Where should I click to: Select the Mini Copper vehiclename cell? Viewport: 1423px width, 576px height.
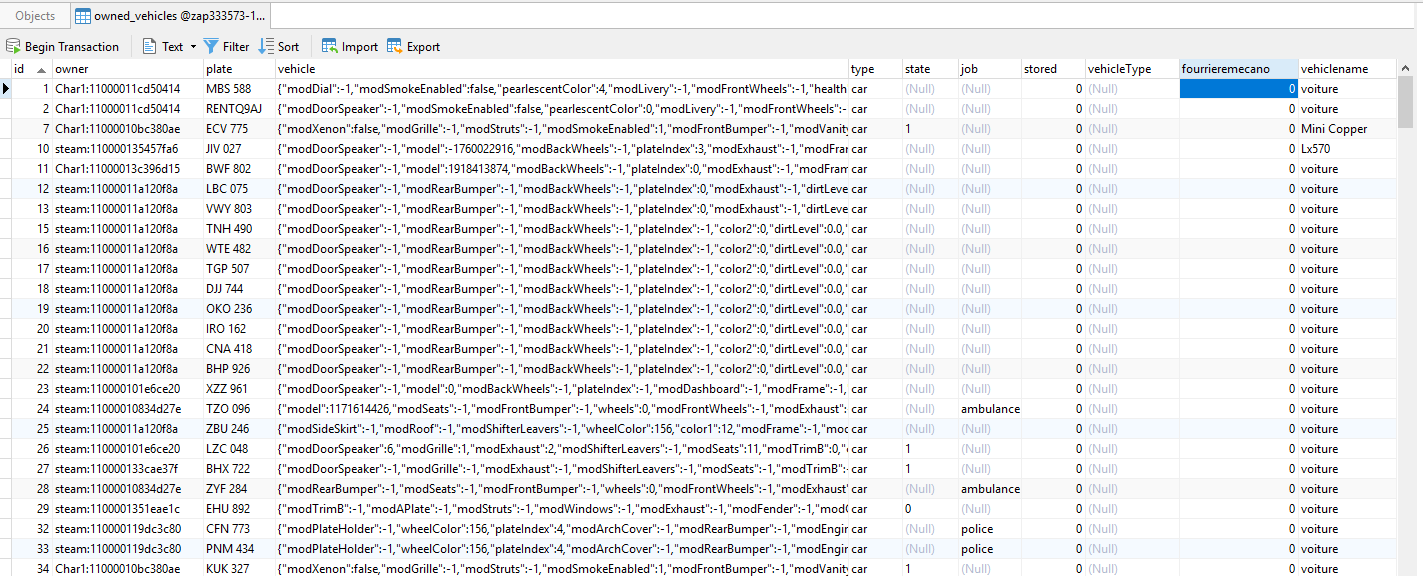point(1334,129)
